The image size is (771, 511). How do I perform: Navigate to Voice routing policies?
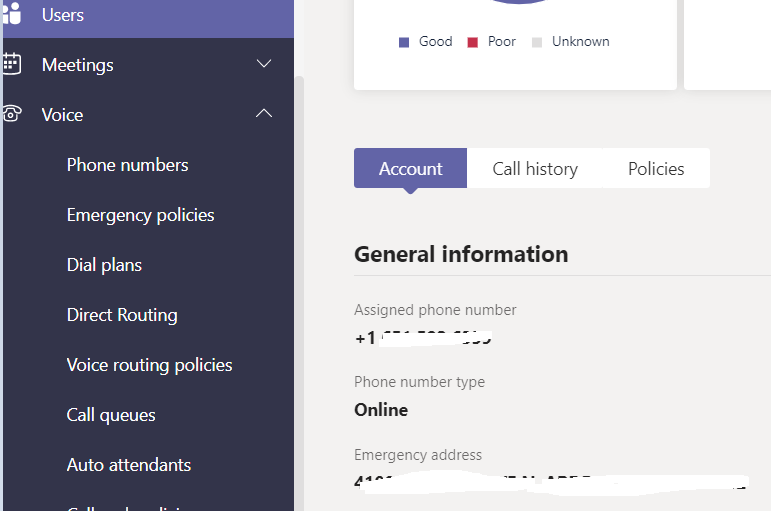coord(149,365)
